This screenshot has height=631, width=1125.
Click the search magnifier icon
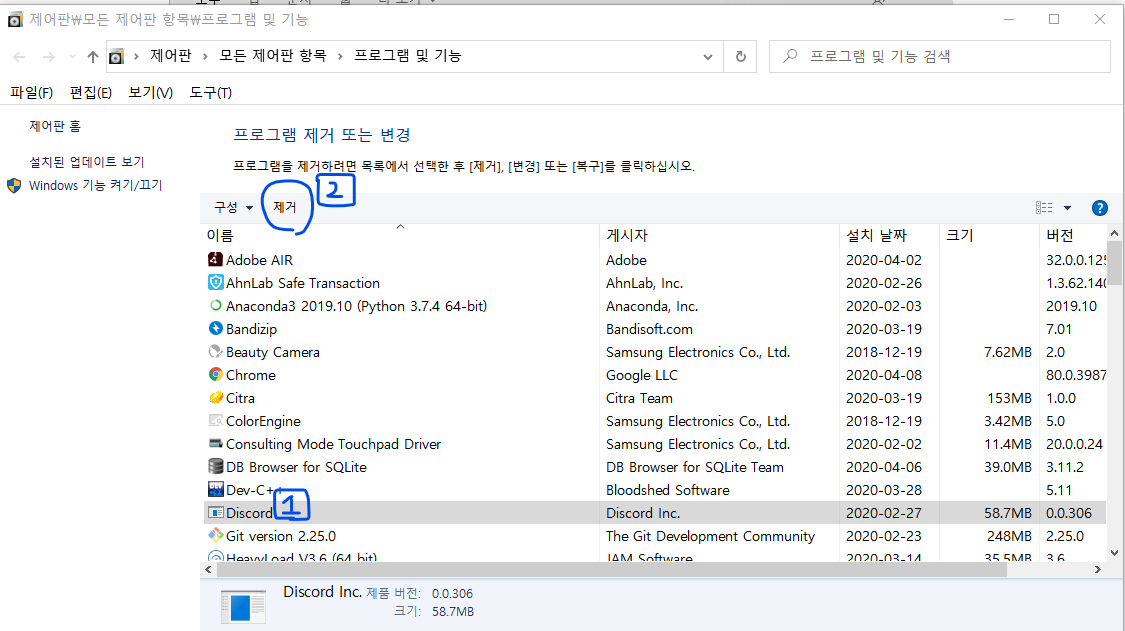(x=790, y=55)
